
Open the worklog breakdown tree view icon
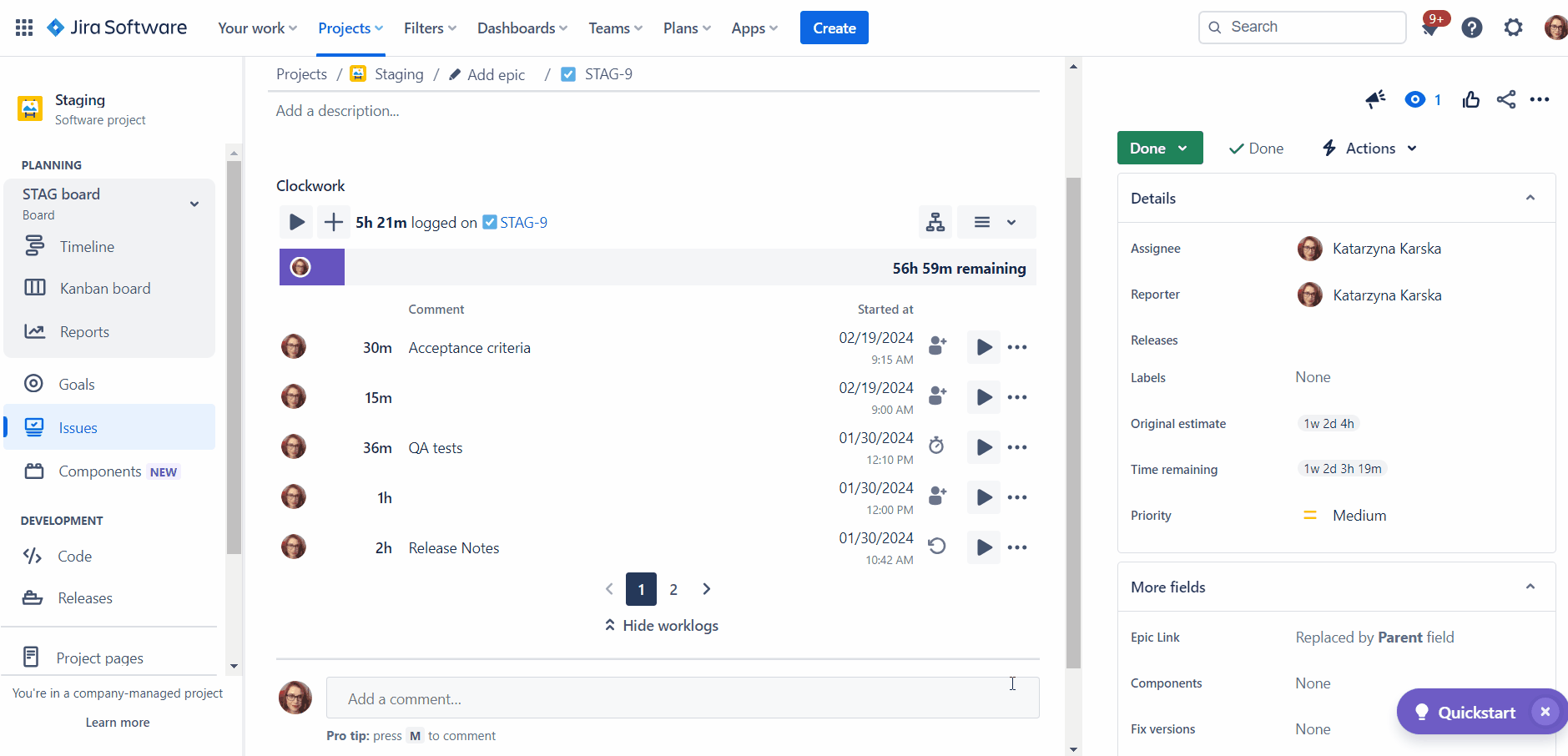coord(935,222)
